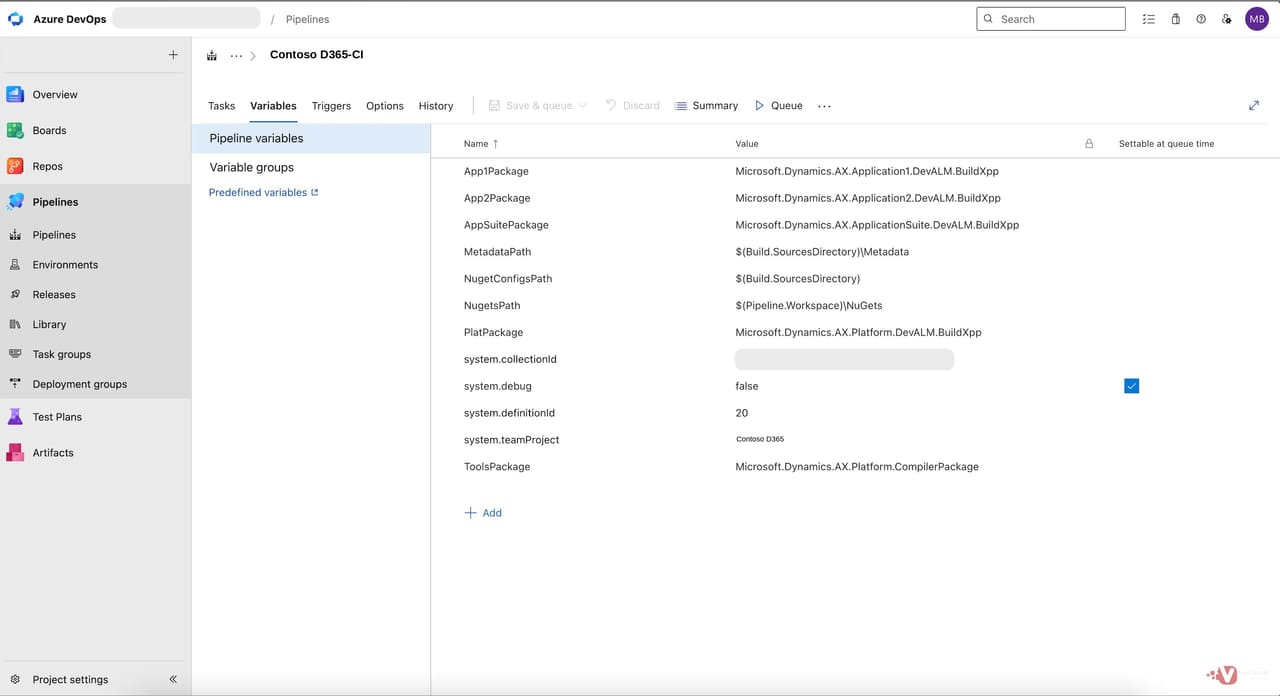1280x696 pixels.
Task: Open the Predefined variables link
Action: click(x=263, y=193)
